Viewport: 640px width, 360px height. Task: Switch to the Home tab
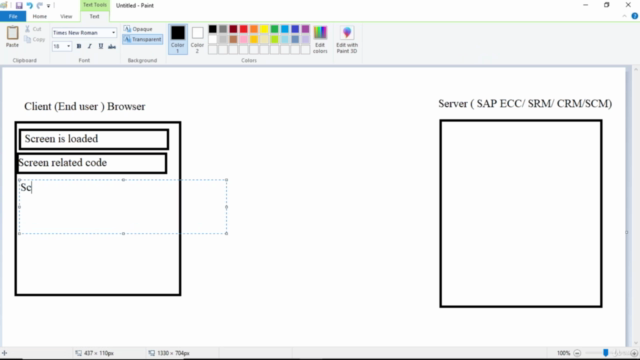(x=40, y=16)
